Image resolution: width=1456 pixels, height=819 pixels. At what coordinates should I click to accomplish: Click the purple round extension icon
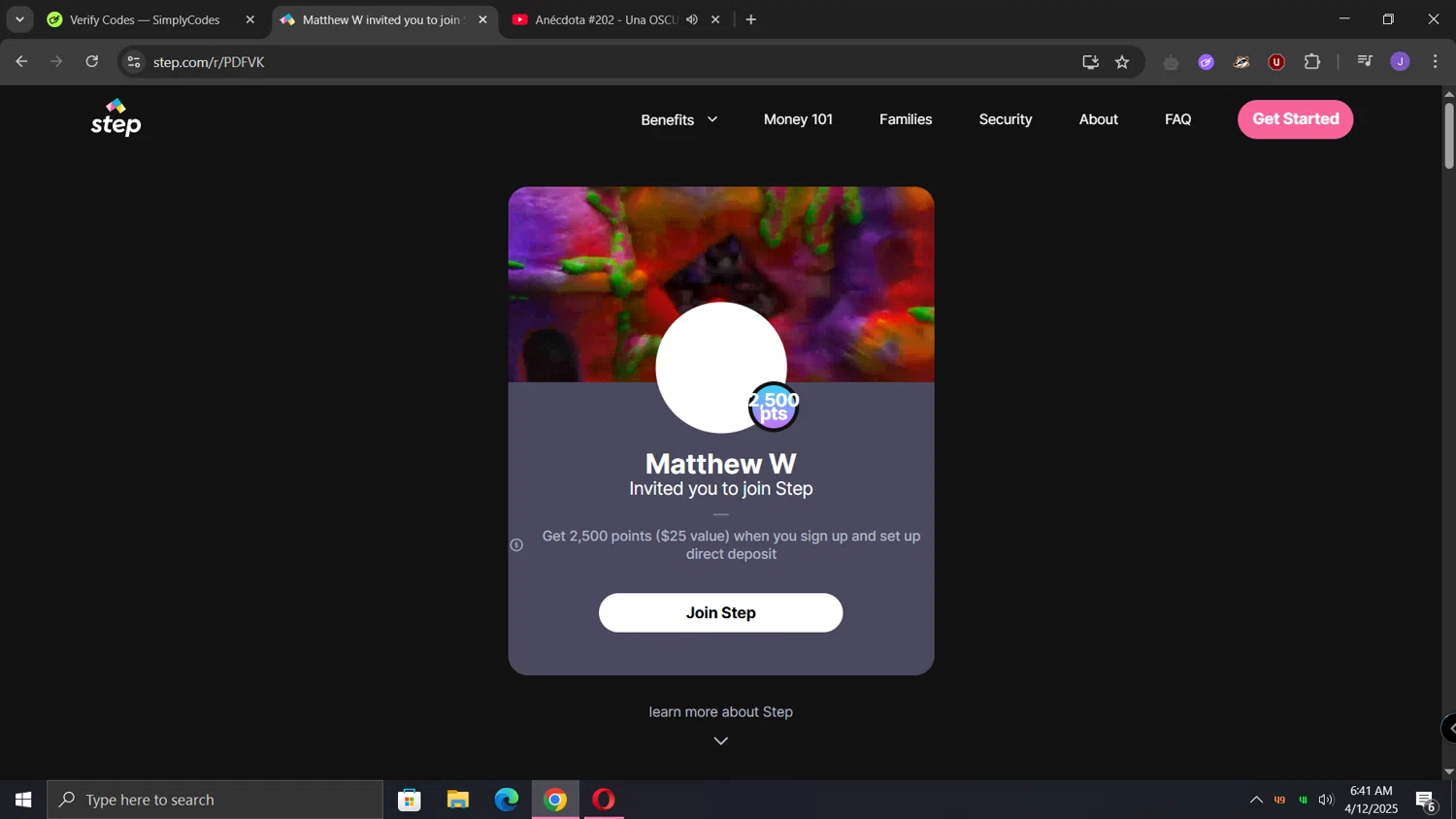pos(1206,62)
